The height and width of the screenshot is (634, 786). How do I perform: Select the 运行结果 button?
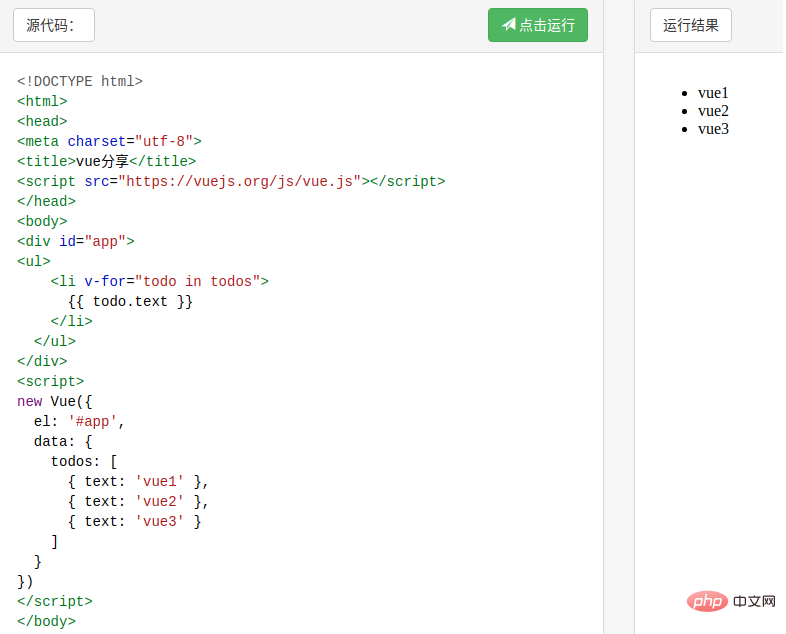pyautogui.click(x=691, y=26)
